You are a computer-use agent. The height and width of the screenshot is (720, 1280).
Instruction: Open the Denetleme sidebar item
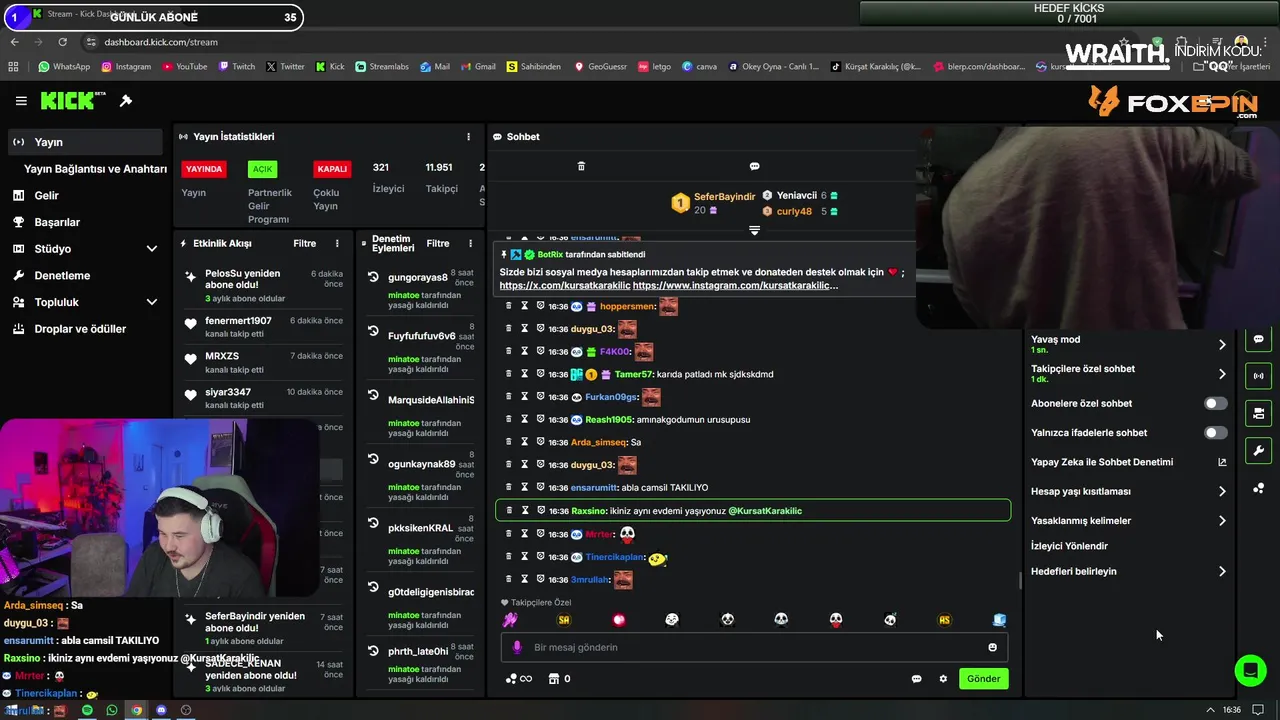85,276
